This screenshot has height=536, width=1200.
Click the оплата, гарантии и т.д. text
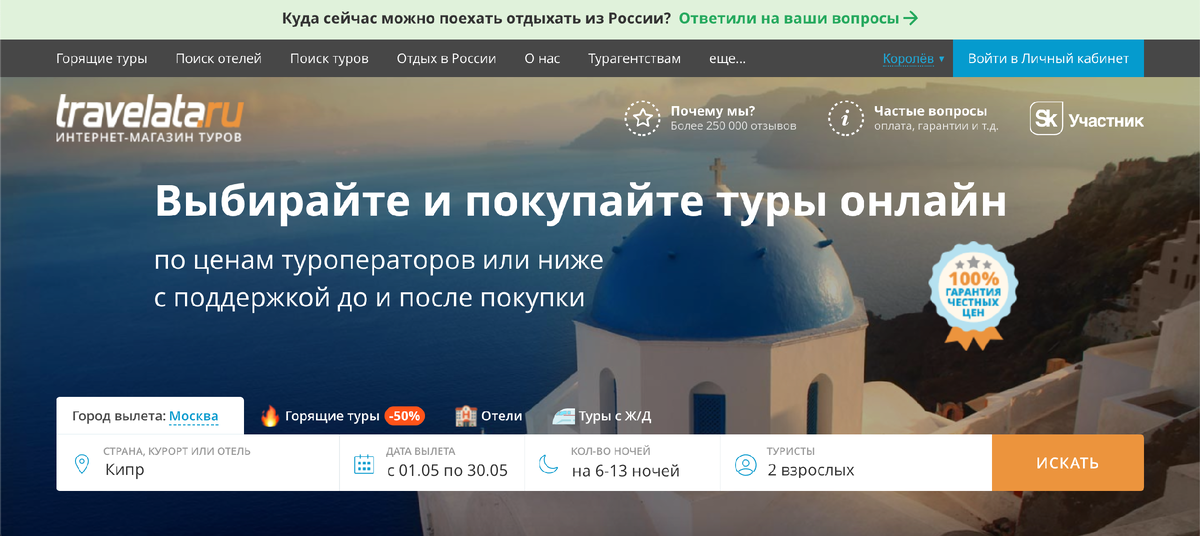point(936,127)
